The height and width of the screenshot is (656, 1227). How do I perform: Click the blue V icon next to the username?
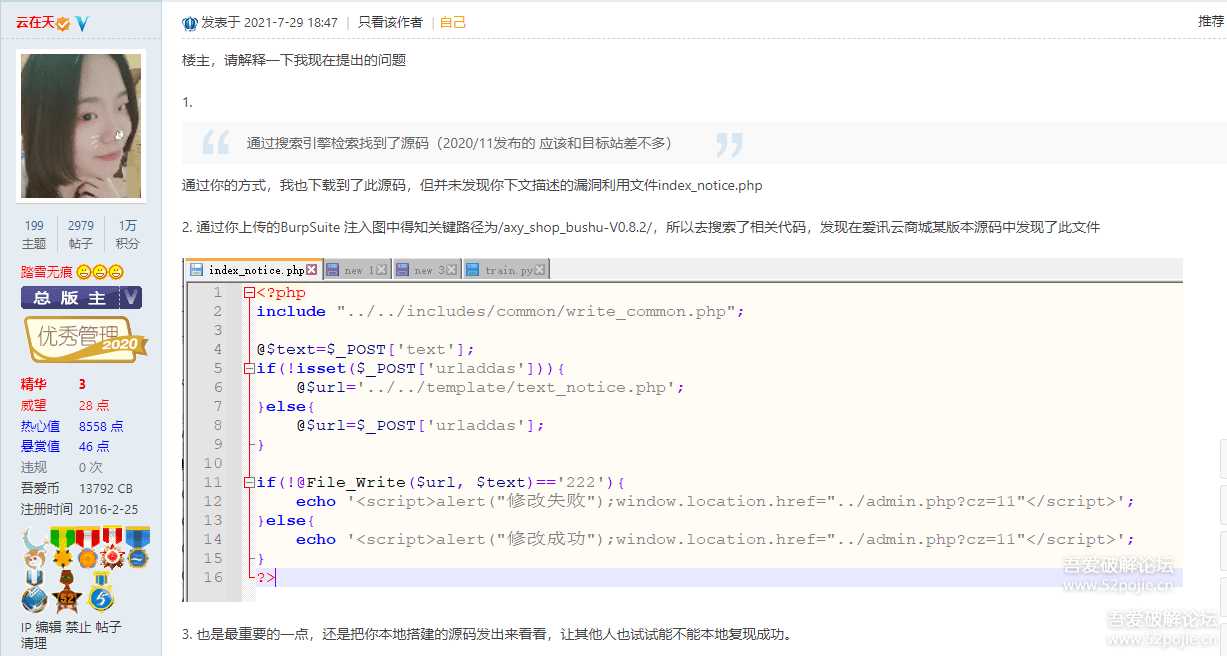click(82, 23)
